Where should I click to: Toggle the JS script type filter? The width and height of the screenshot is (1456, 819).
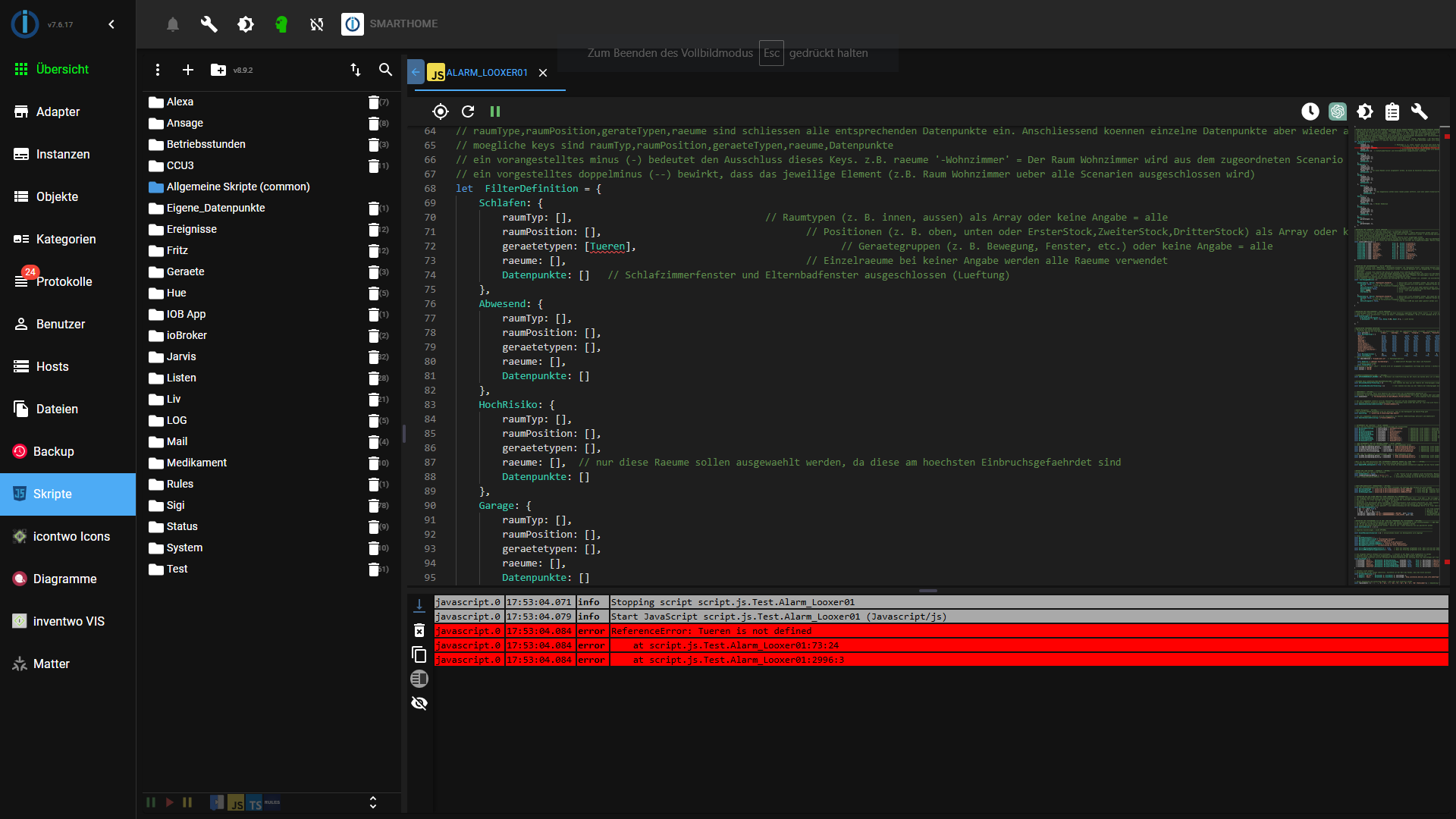pyautogui.click(x=237, y=803)
